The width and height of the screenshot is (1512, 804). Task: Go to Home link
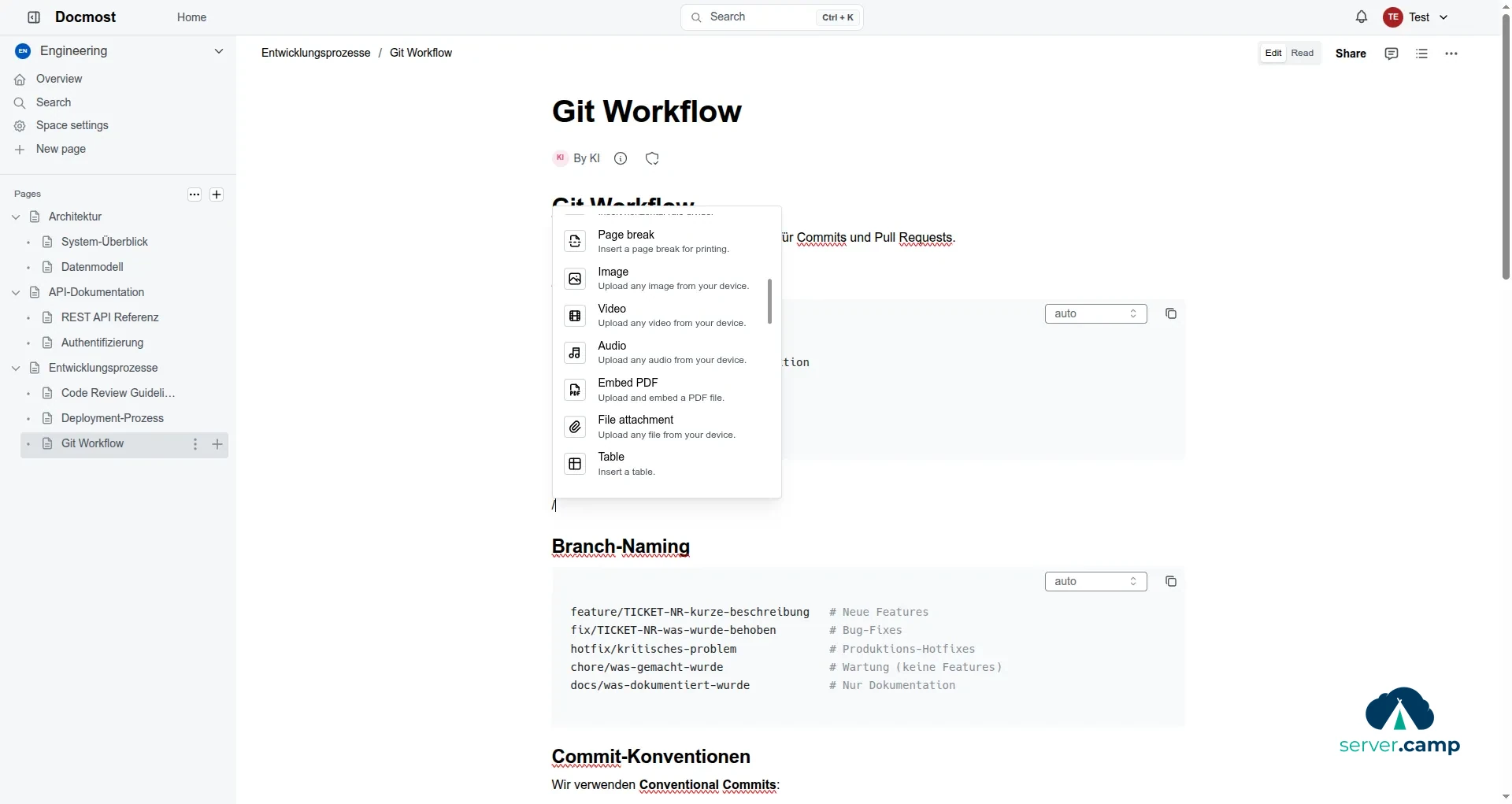pos(191,17)
